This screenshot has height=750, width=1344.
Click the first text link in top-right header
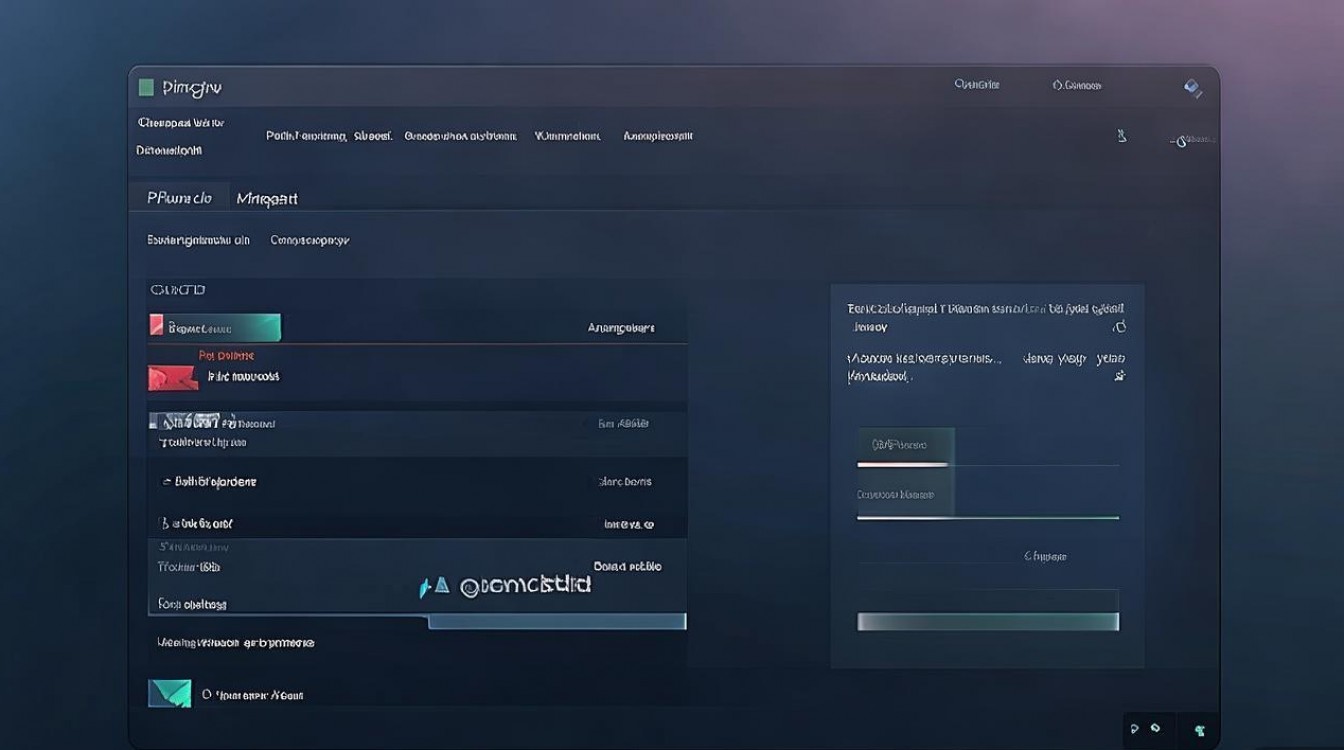pos(977,86)
